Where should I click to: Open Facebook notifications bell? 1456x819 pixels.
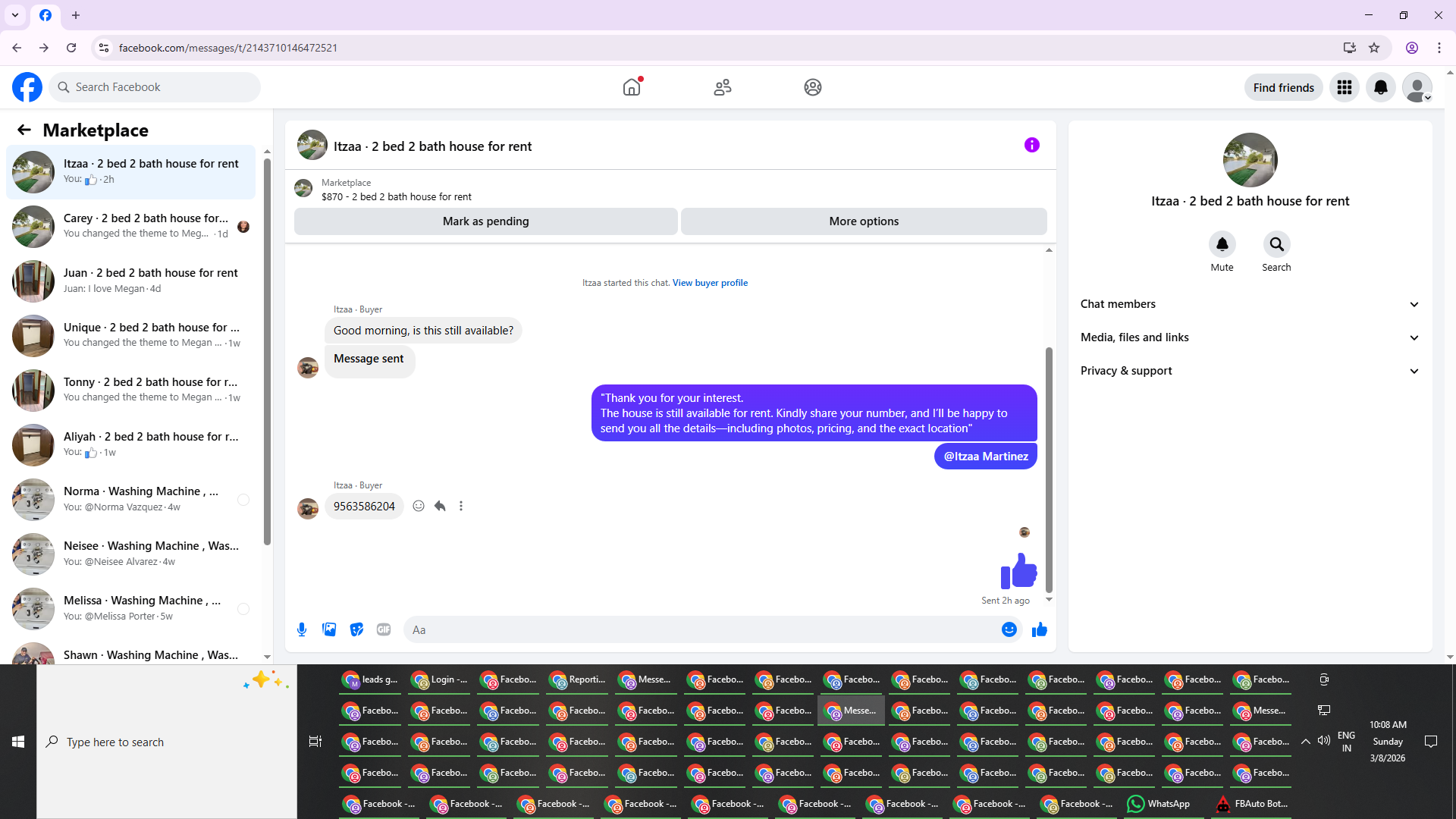[1380, 87]
